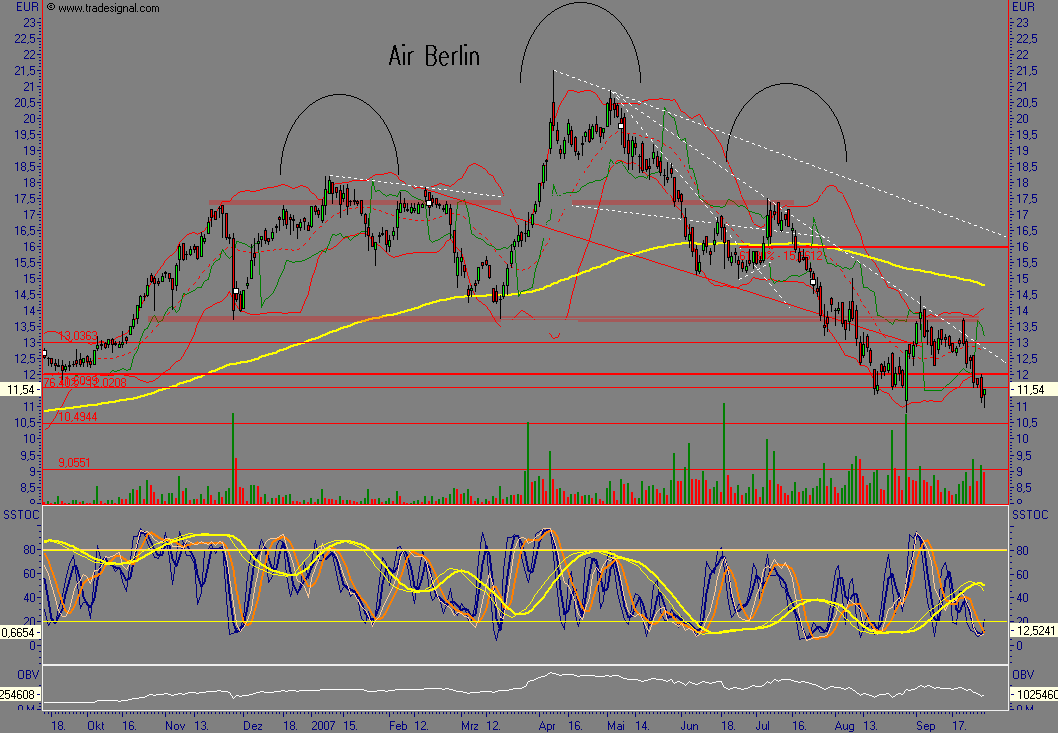The image size is (1058, 733).
Task: Select the 10,4944 level label
Action: coord(78,416)
